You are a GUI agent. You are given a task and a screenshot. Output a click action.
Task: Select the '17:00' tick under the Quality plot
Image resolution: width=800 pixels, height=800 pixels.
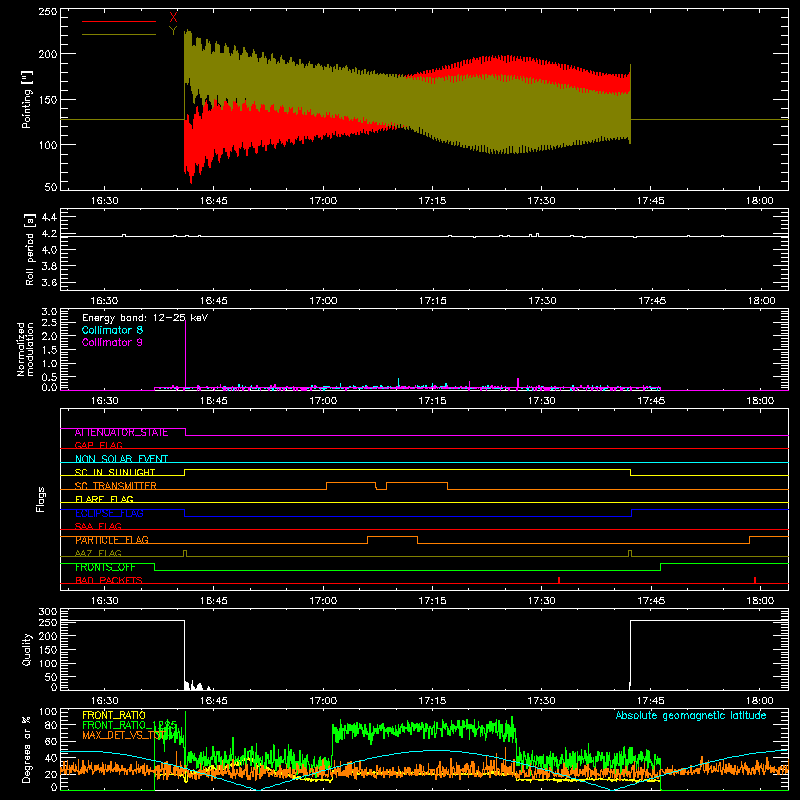[x=323, y=701]
